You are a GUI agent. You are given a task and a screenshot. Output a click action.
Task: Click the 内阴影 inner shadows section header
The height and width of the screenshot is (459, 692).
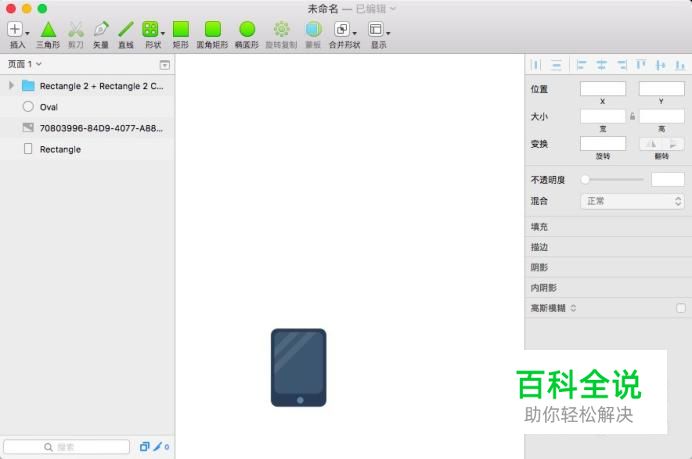pos(608,288)
